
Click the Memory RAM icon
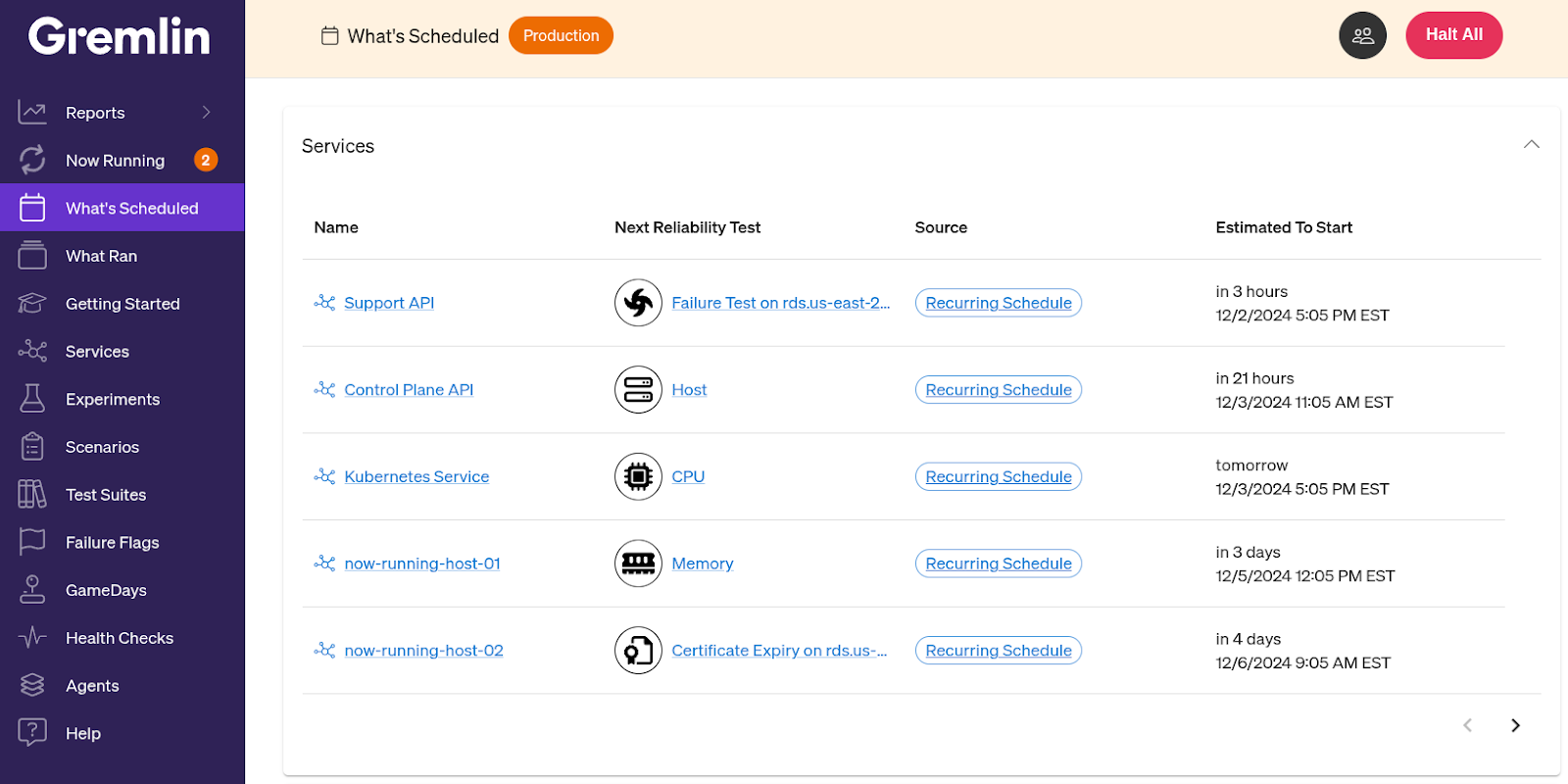[x=638, y=563]
